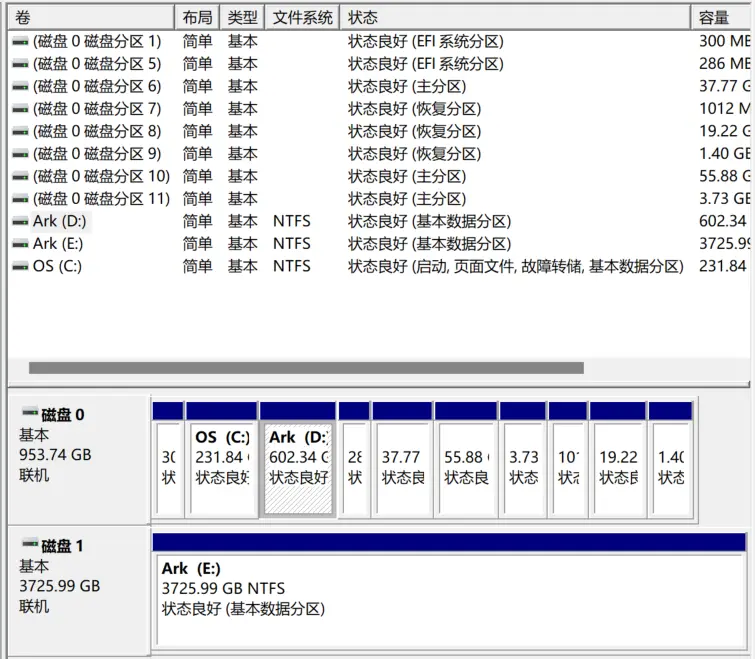
Task: Sort by the 文件系统 column header
Action: click(x=302, y=18)
